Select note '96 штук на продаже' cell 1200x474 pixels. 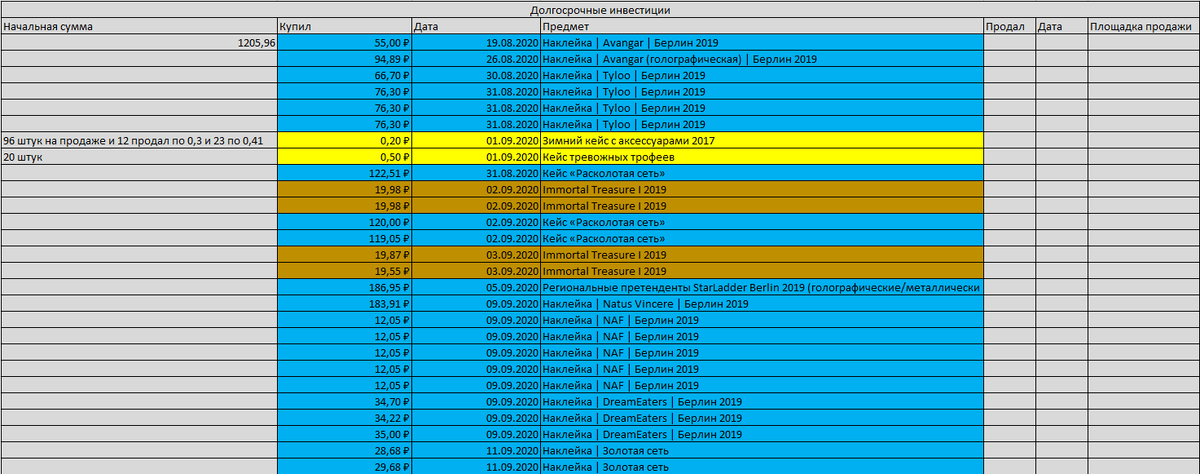pyautogui.click(x=139, y=140)
